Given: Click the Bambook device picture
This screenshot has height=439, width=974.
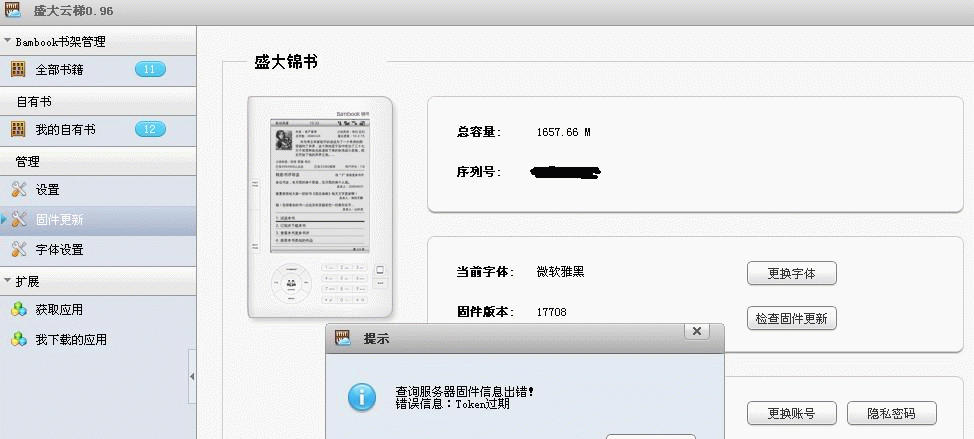Looking at the screenshot, I should 321,207.
